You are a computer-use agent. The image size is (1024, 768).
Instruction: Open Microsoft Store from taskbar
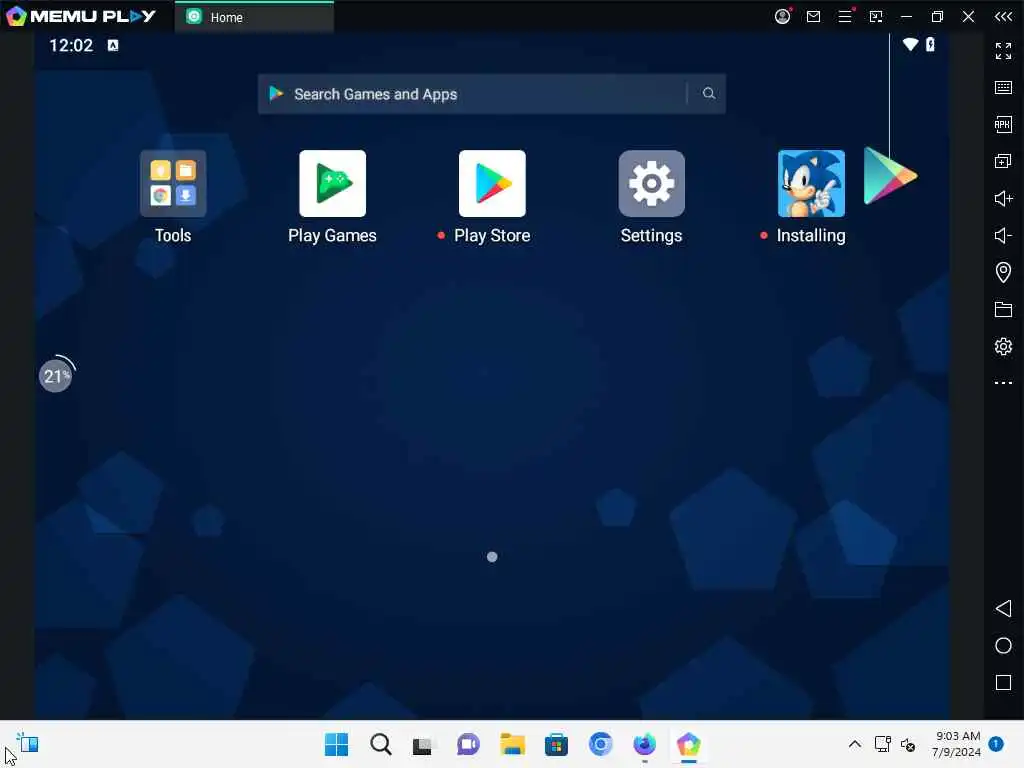(x=556, y=744)
